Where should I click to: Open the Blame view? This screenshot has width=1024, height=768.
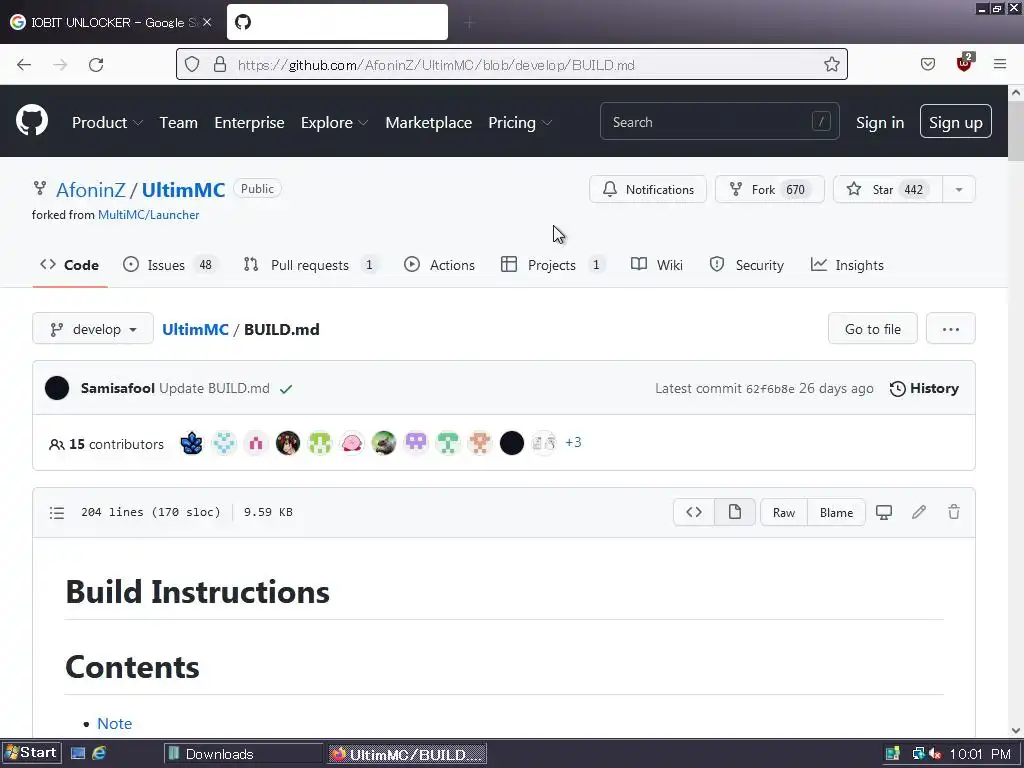(837, 513)
